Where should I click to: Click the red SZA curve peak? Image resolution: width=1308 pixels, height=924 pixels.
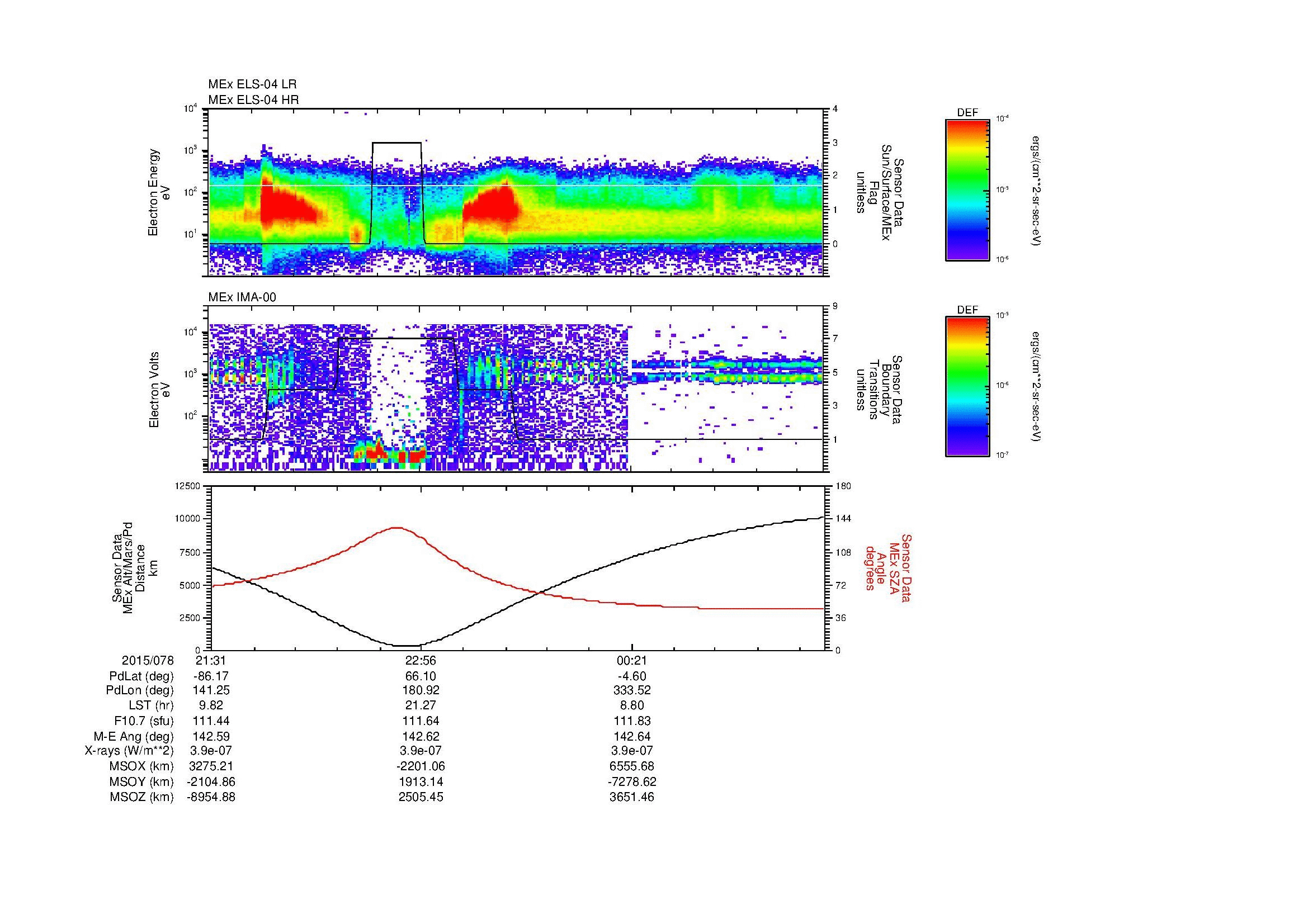pyautogui.click(x=397, y=528)
